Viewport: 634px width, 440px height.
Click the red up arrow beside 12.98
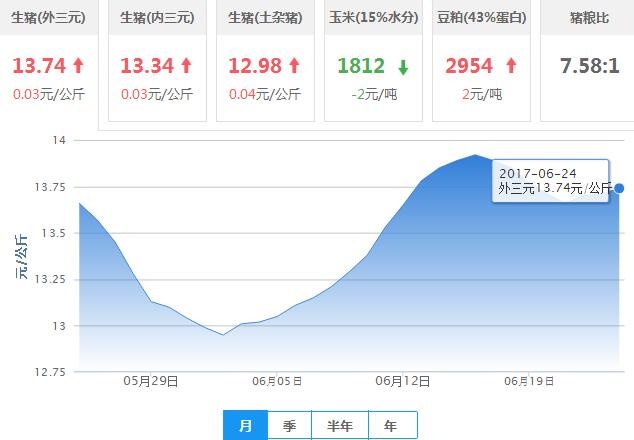pos(294,66)
